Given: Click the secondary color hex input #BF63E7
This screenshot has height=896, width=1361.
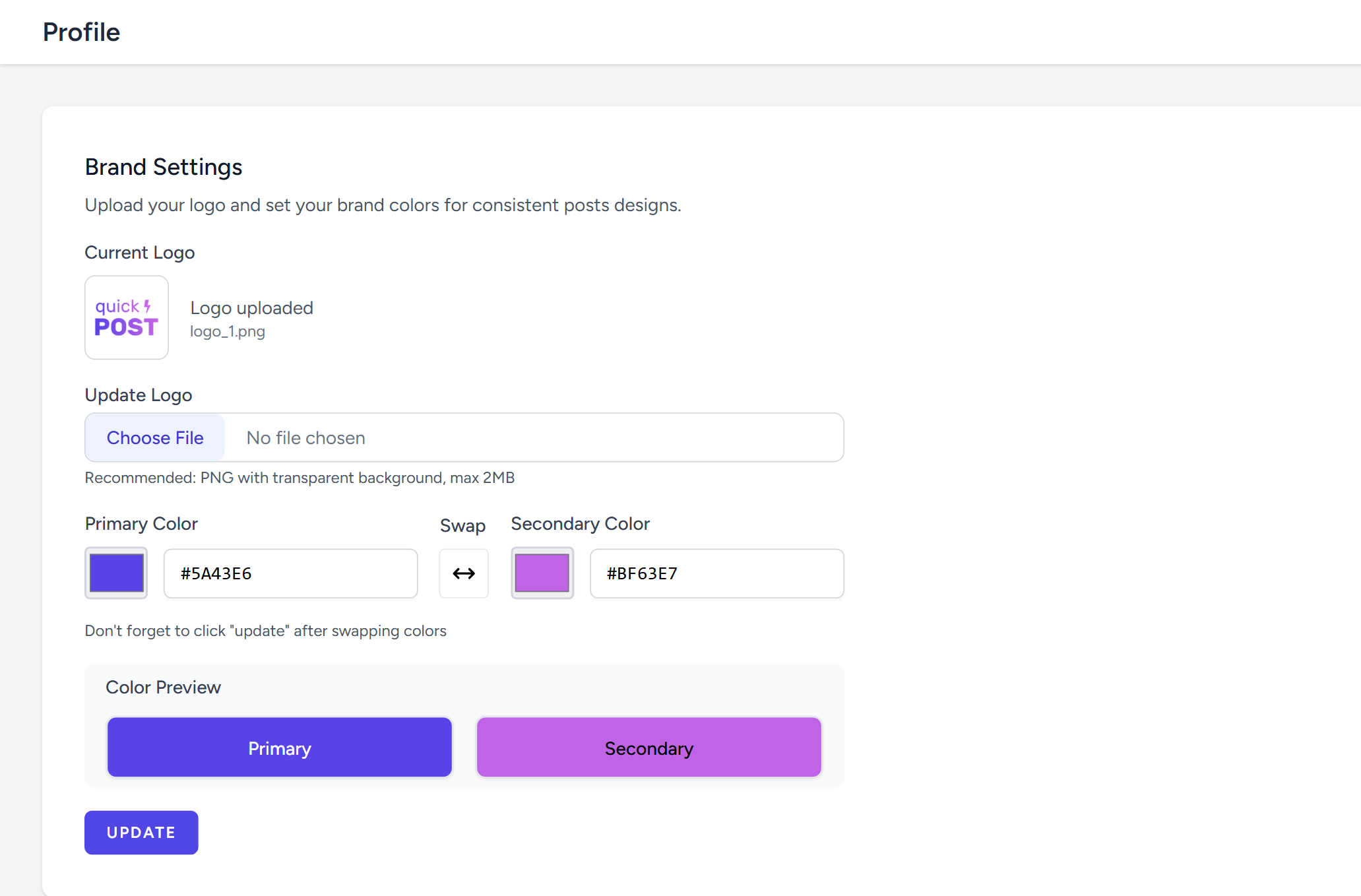Looking at the screenshot, I should coord(716,573).
